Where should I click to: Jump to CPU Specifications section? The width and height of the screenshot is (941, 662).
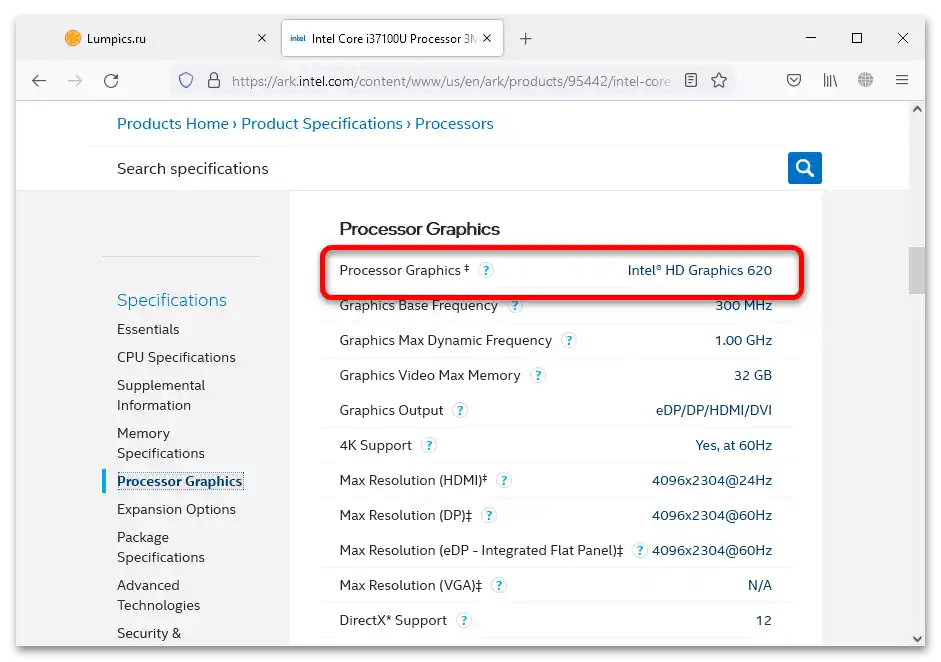(x=176, y=358)
